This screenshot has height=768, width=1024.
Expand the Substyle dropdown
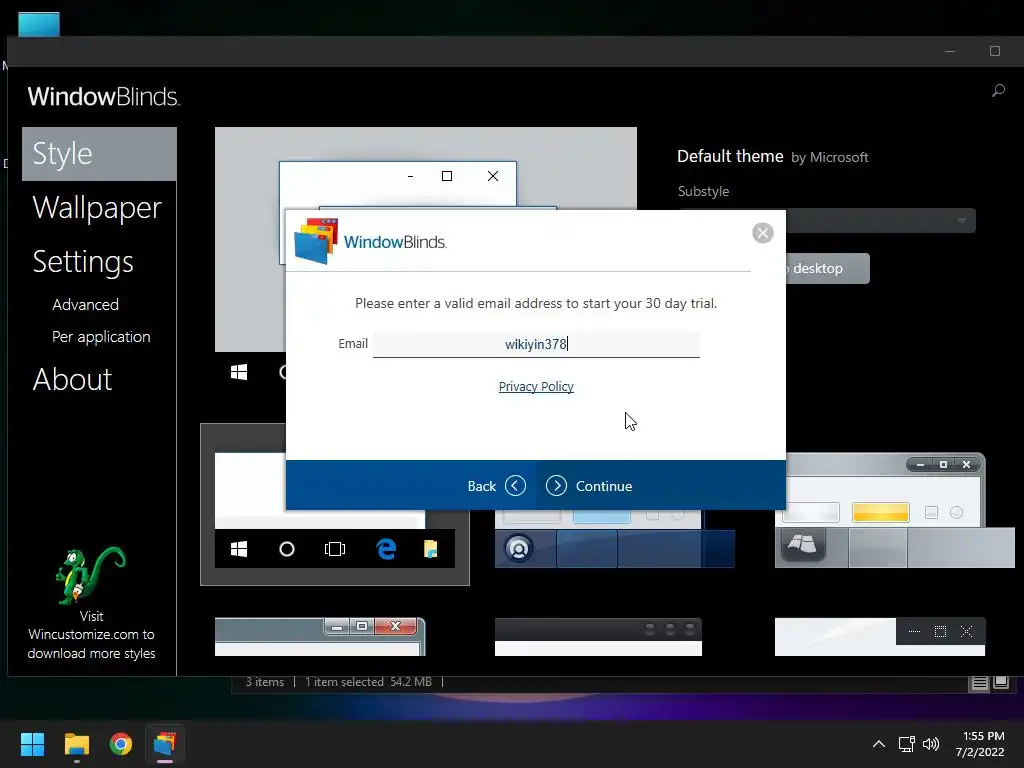(x=962, y=221)
